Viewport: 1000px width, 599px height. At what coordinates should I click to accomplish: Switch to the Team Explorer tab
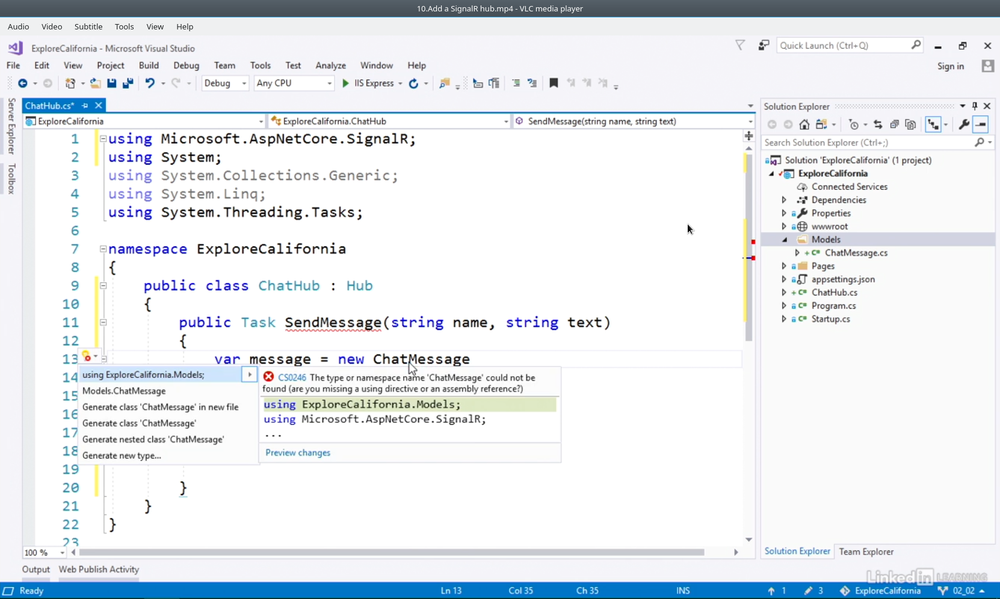[x=866, y=551]
